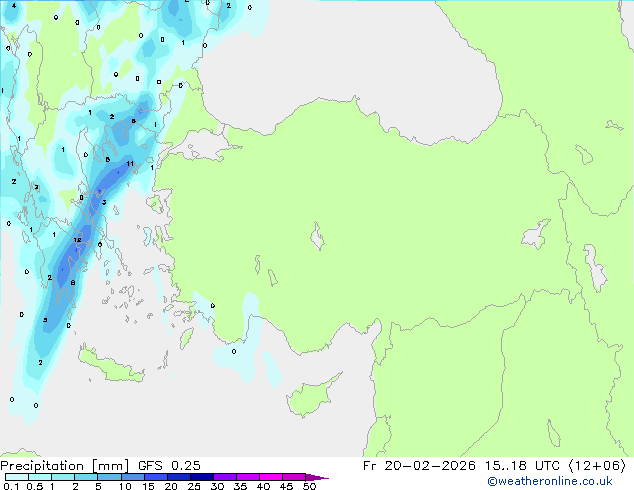The height and width of the screenshot is (490, 634).
Task: Click the 5 to 10 mm legend swatch
Action: (x=109, y=477)
